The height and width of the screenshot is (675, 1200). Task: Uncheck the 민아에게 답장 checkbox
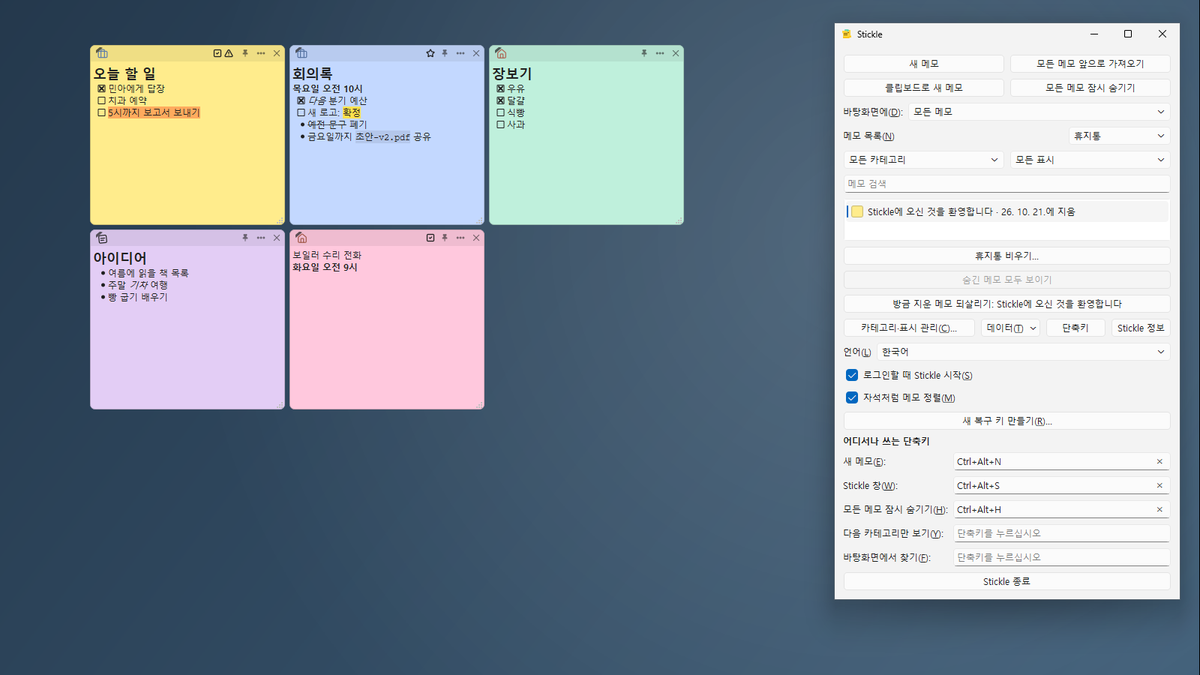[x=101, y=89]
